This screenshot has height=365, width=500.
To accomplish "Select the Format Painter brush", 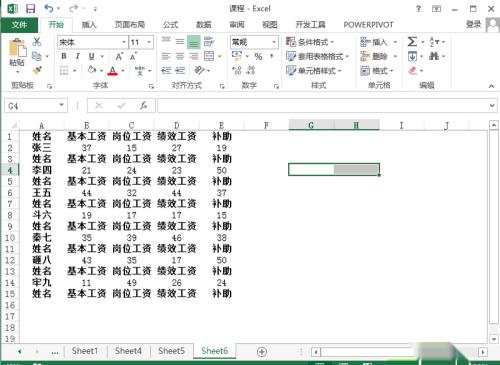I will 37,70.
